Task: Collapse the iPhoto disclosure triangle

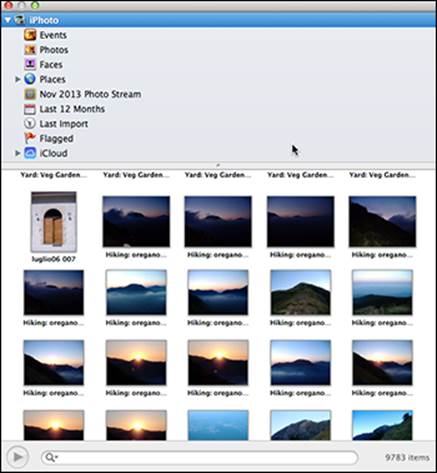Action: pos(8,20)
